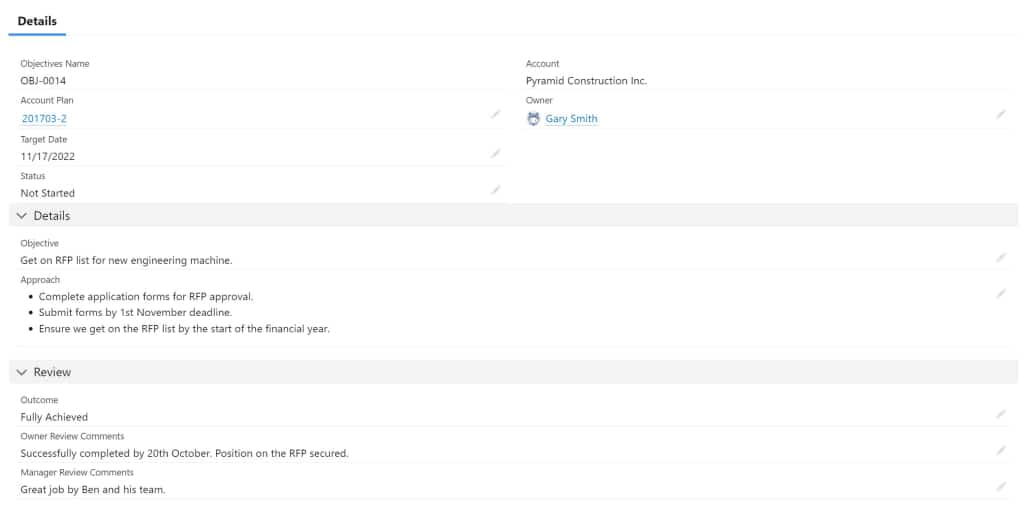Edit the Approach field pencil icon

click(x=1000, y=294)
